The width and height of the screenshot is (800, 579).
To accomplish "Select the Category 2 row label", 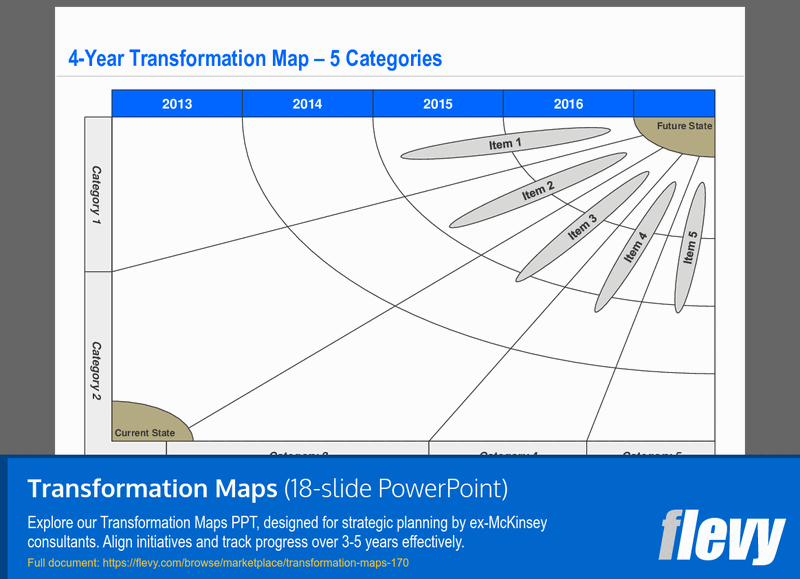I will [98, 370].
